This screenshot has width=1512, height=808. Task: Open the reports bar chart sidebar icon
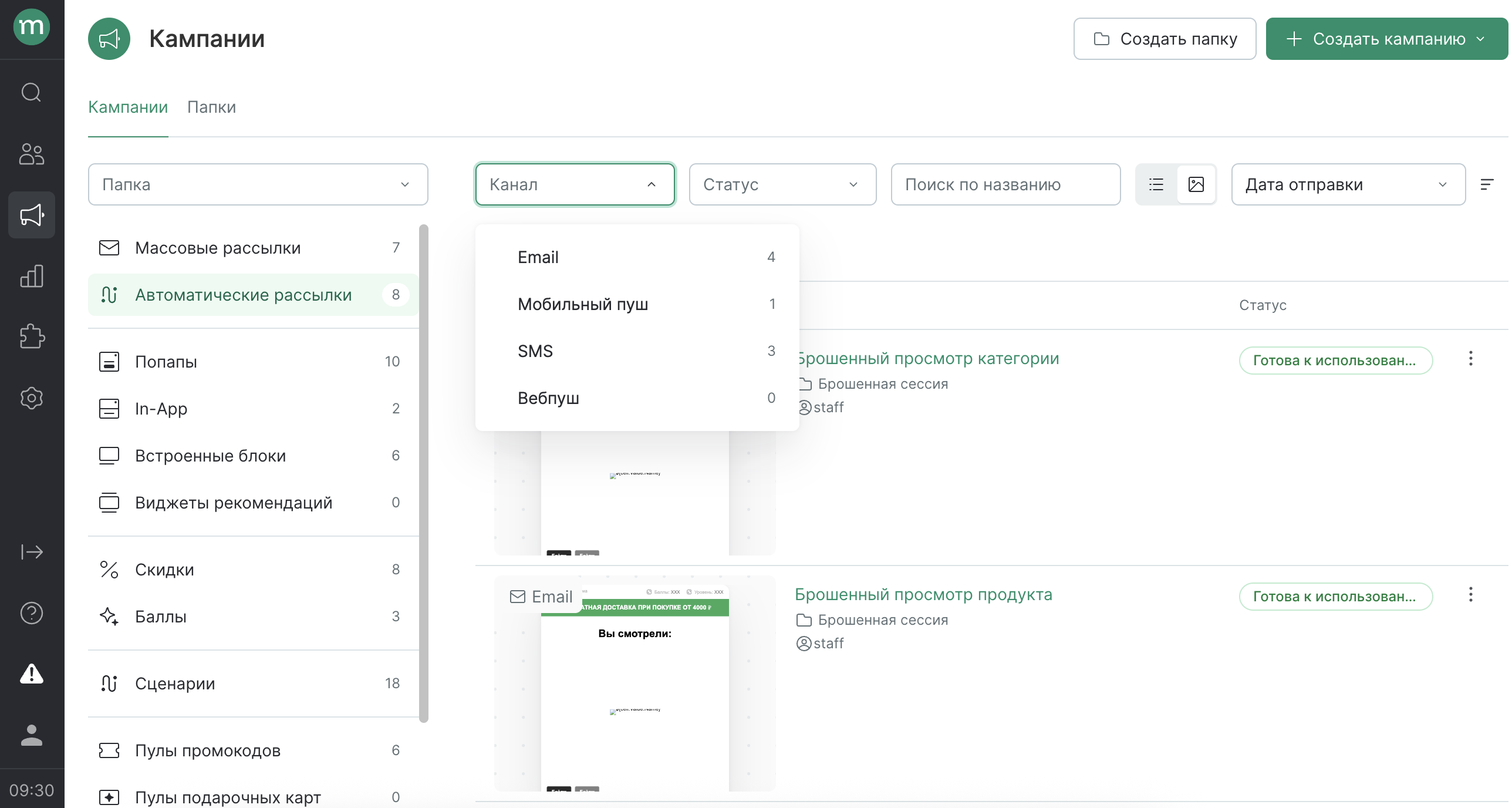(32, 276)
